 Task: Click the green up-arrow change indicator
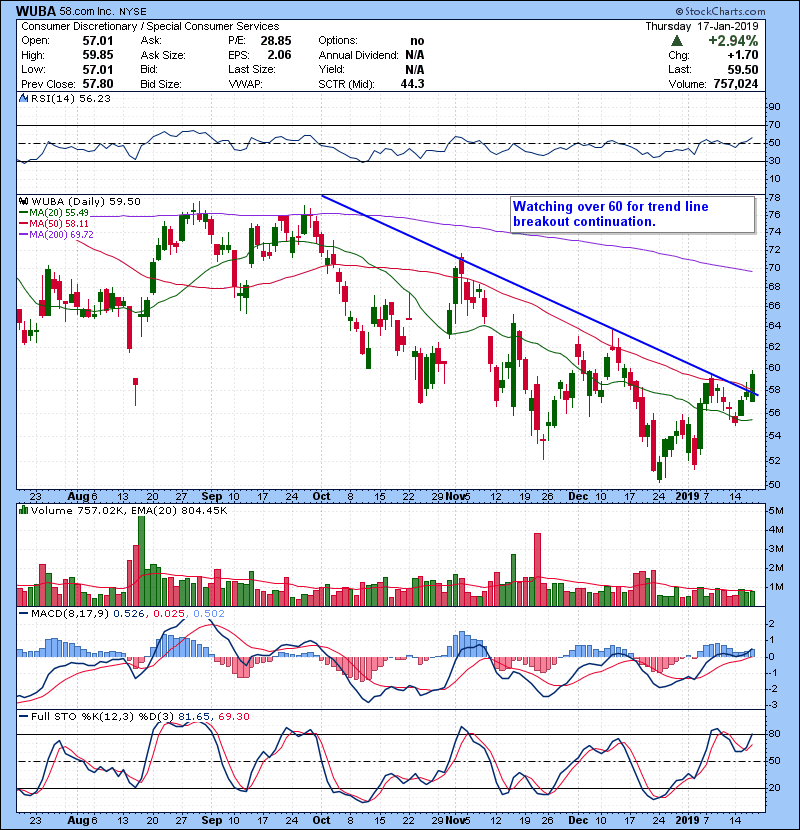click(x=677, y=41)
